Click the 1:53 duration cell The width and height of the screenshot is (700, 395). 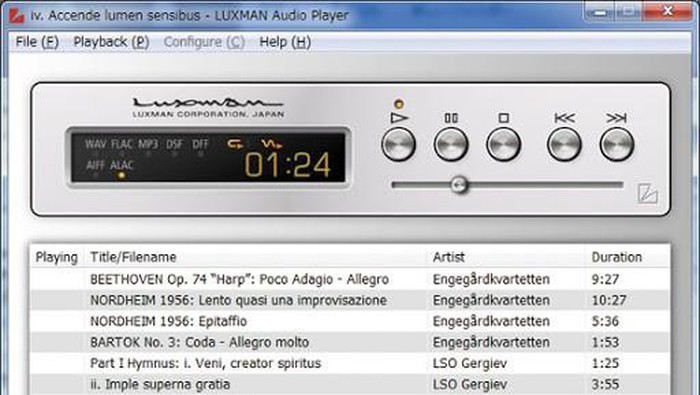(605, 342)
